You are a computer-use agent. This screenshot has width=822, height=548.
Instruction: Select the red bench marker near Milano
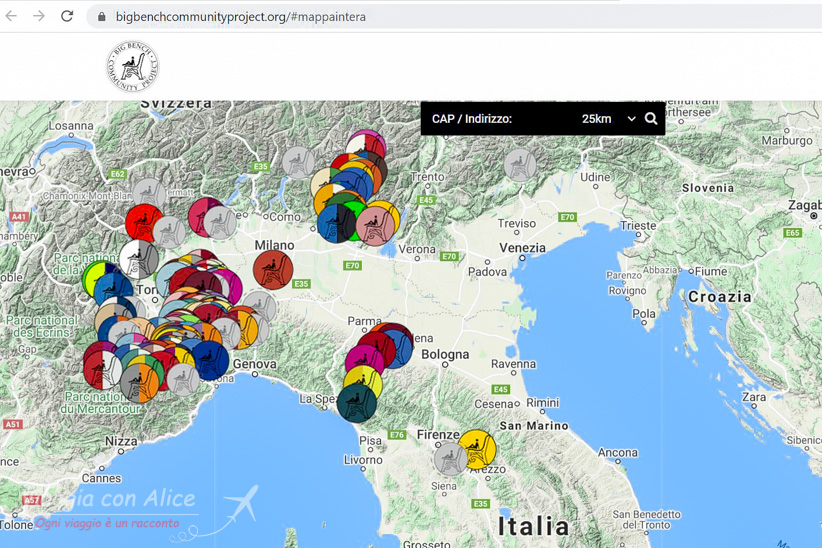coord(273,270)
